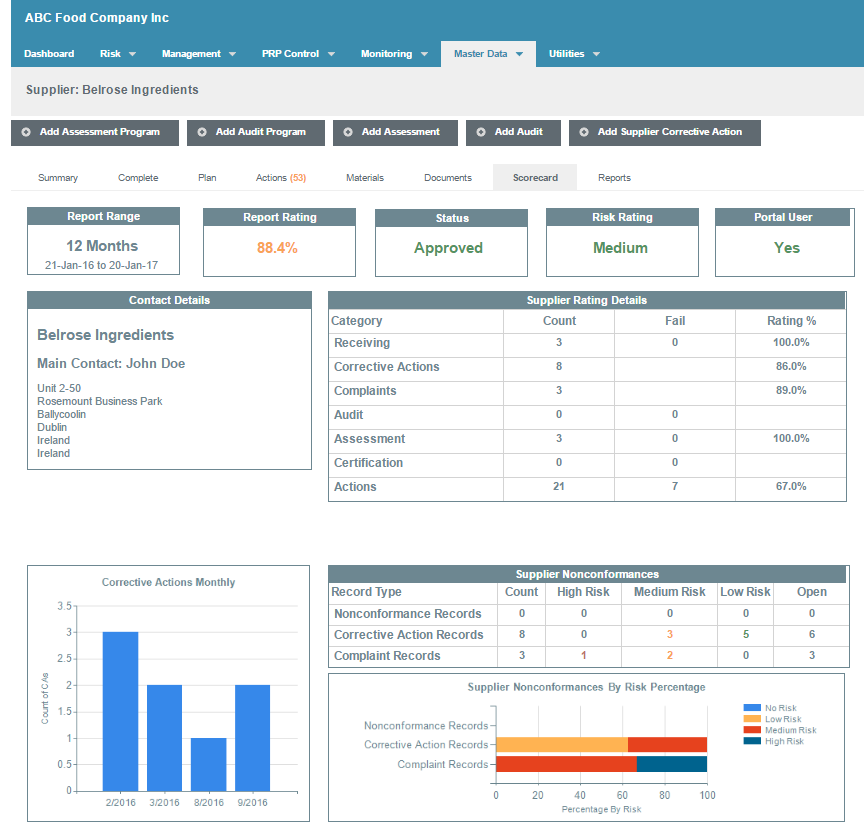Screen dimensions: 864x826
Task: Click the Medium risk rating value
Action: (x=620, y=248)
